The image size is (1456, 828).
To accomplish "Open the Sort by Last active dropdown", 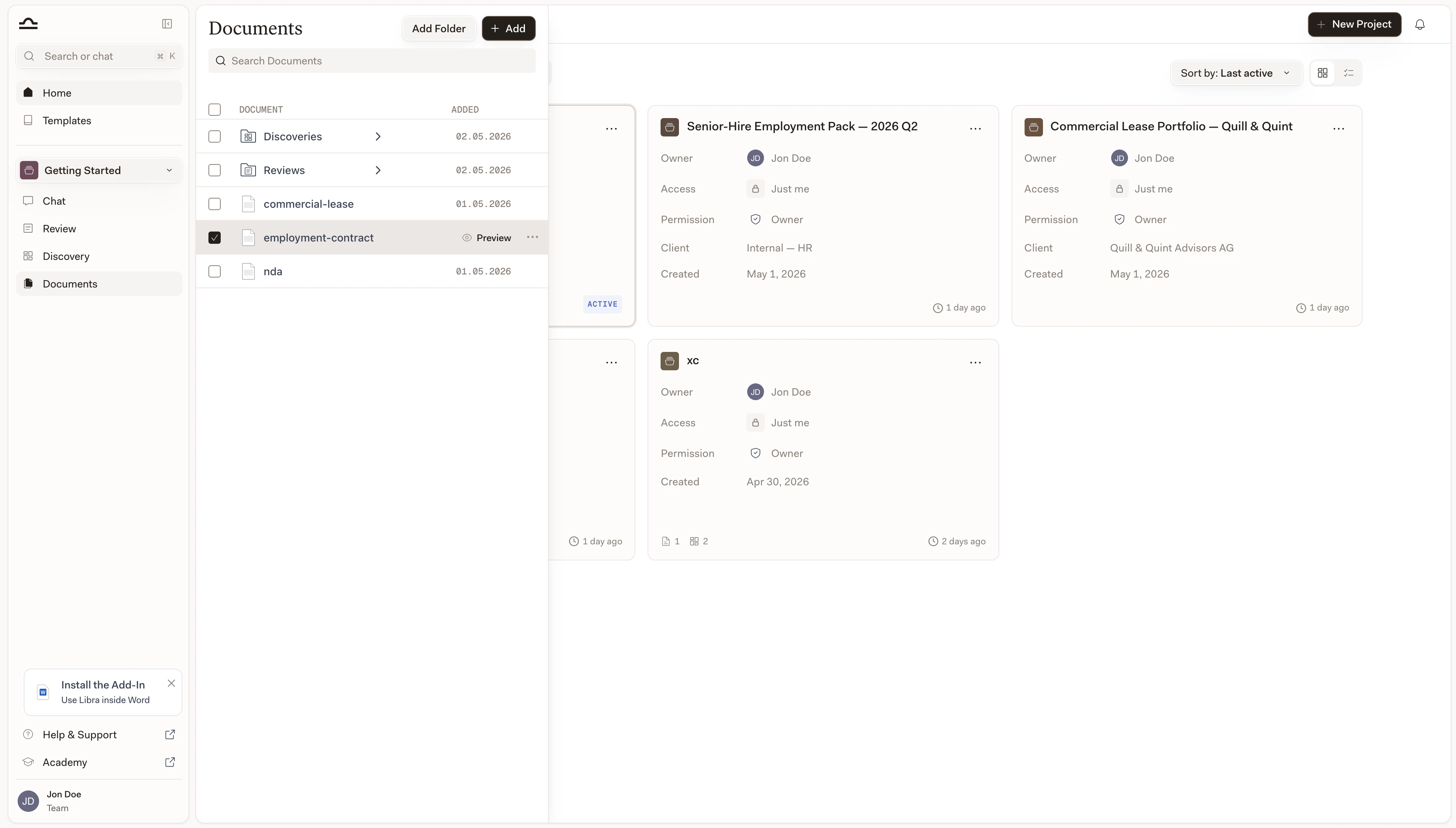I will tap(1236, 73).
